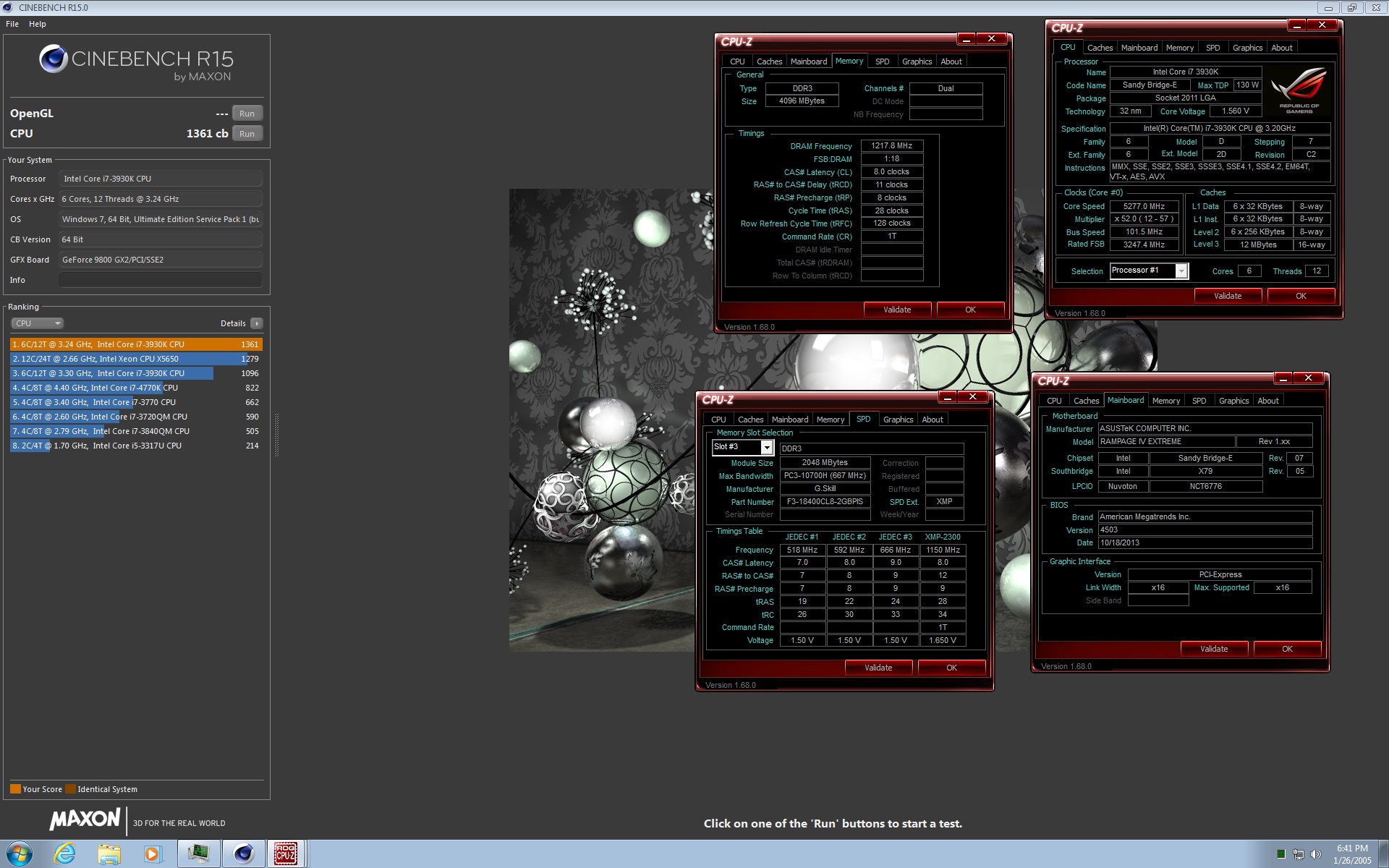
Task: Click the Info input field
Action: (161, 280)
